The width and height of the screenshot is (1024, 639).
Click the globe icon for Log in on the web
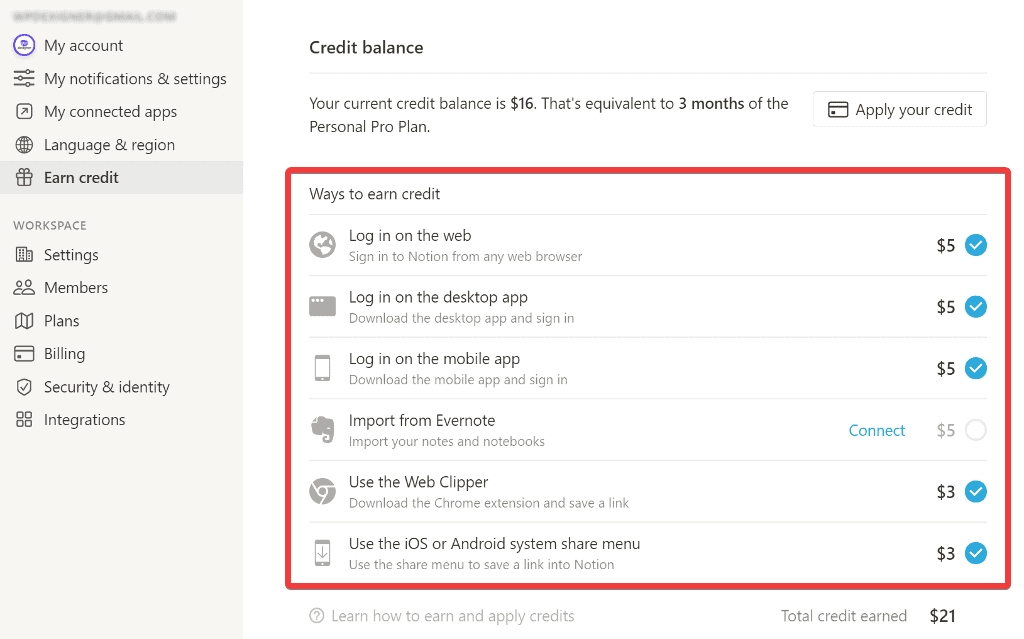click(x=322, y=245)
